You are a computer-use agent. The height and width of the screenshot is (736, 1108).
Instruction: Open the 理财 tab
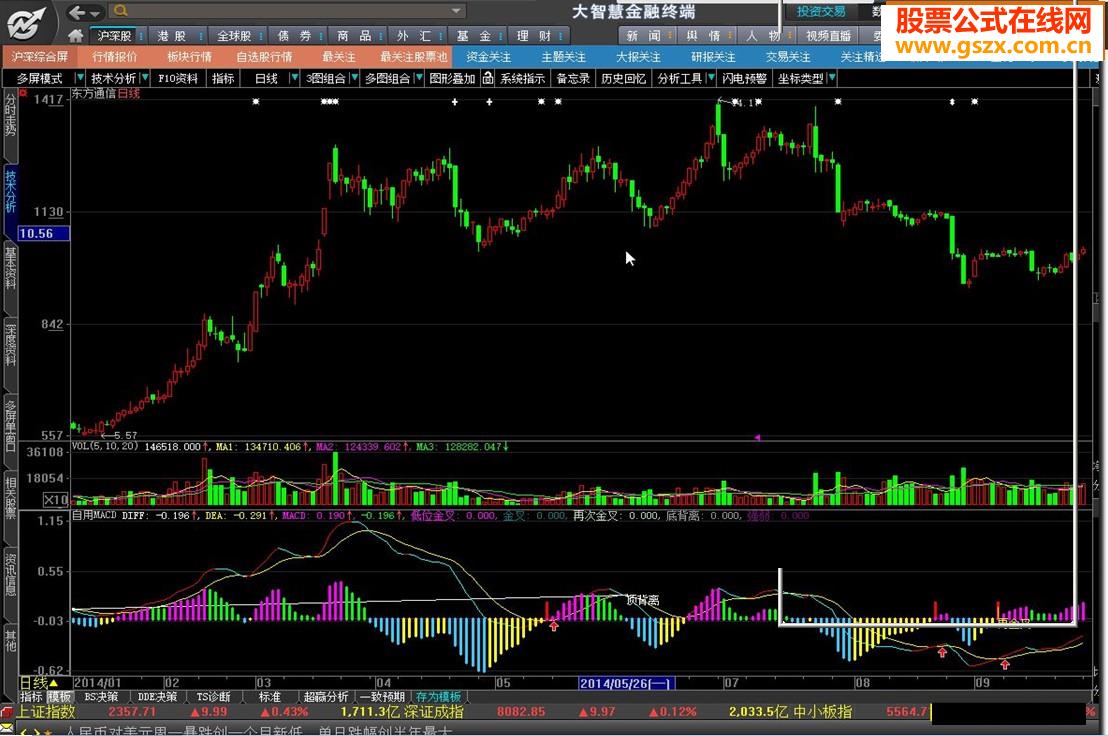(534, 35)
